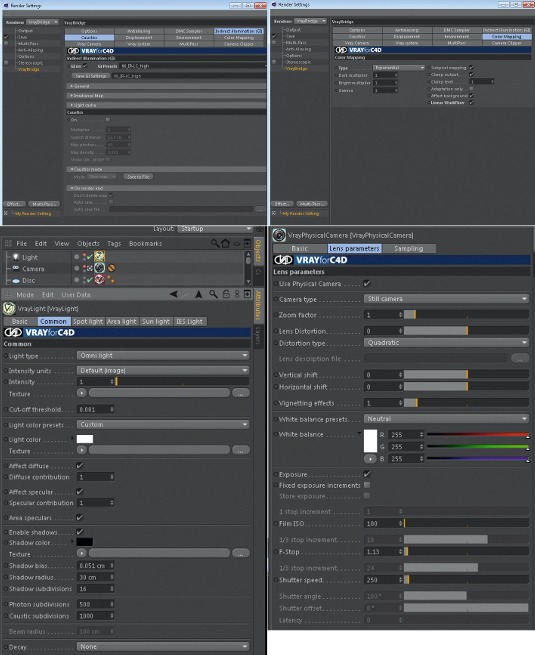Click the Disc object icon in Object Manager
Screen dimensions: 535x655
pos(15,280)
